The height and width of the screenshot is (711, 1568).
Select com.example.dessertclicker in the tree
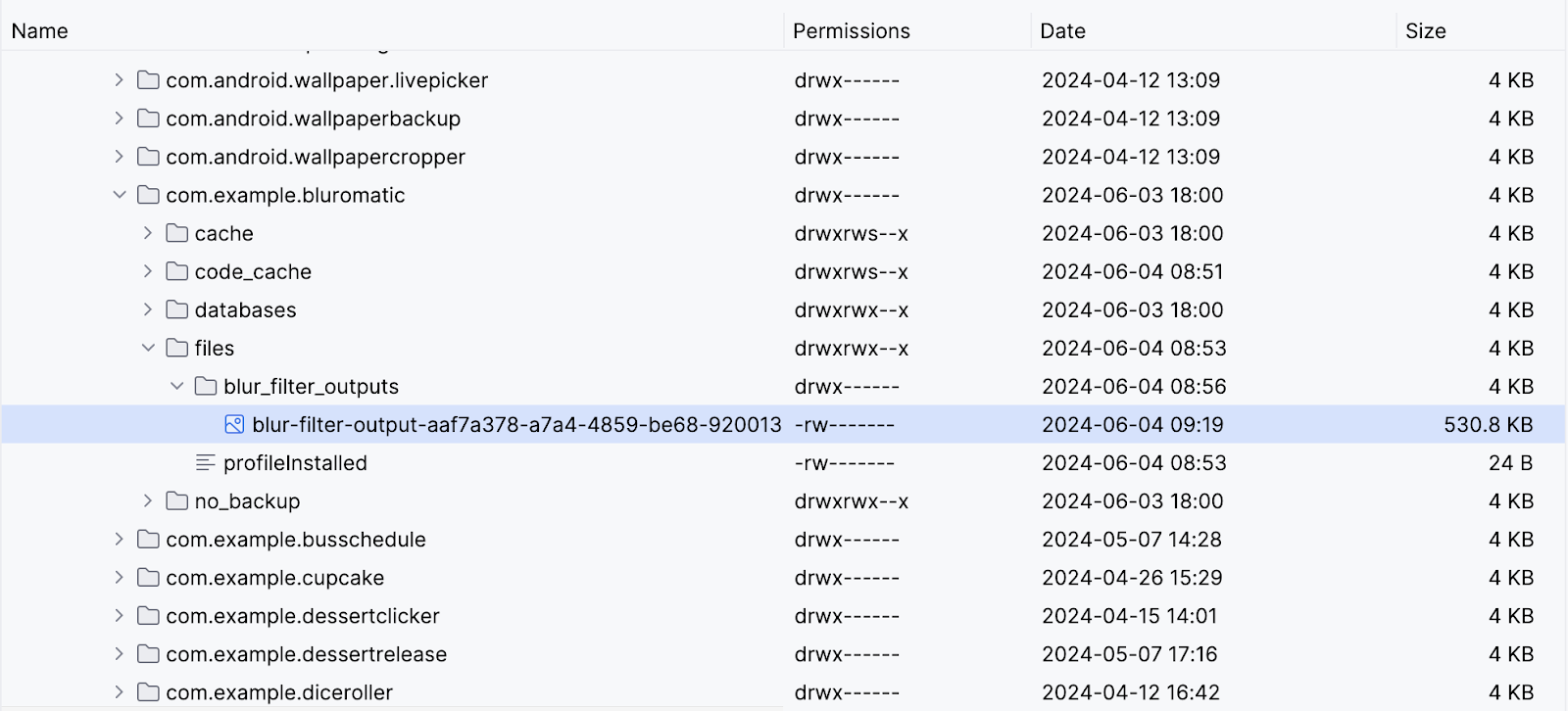coord(302,616)
